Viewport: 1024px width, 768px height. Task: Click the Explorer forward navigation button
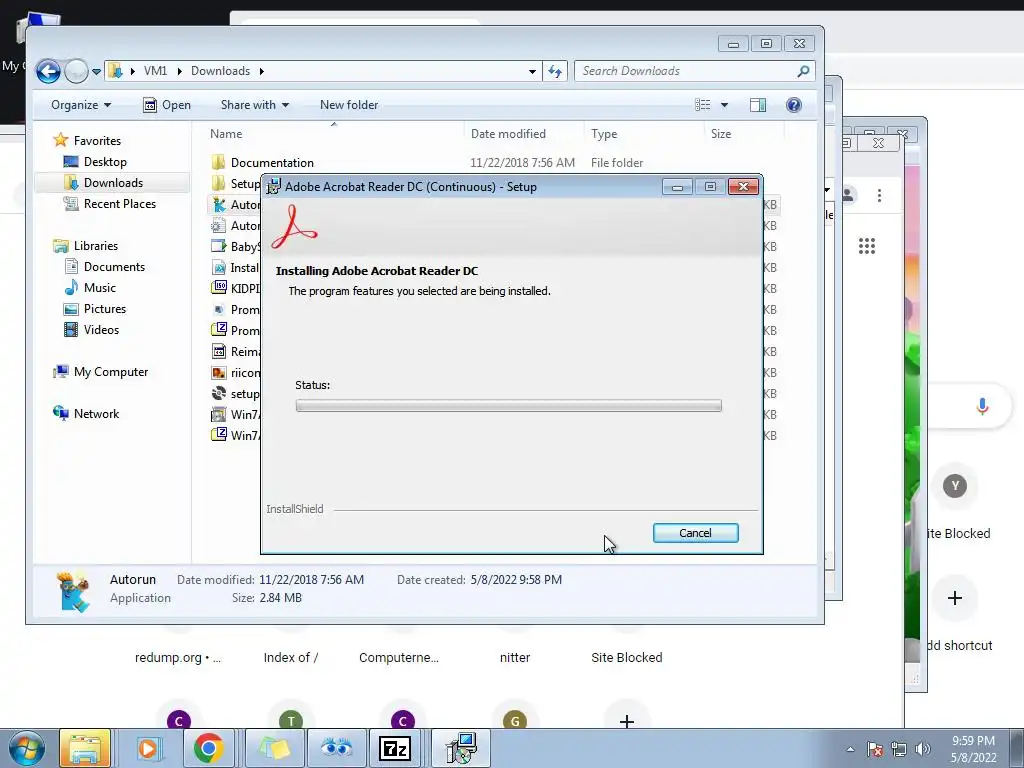76,71
